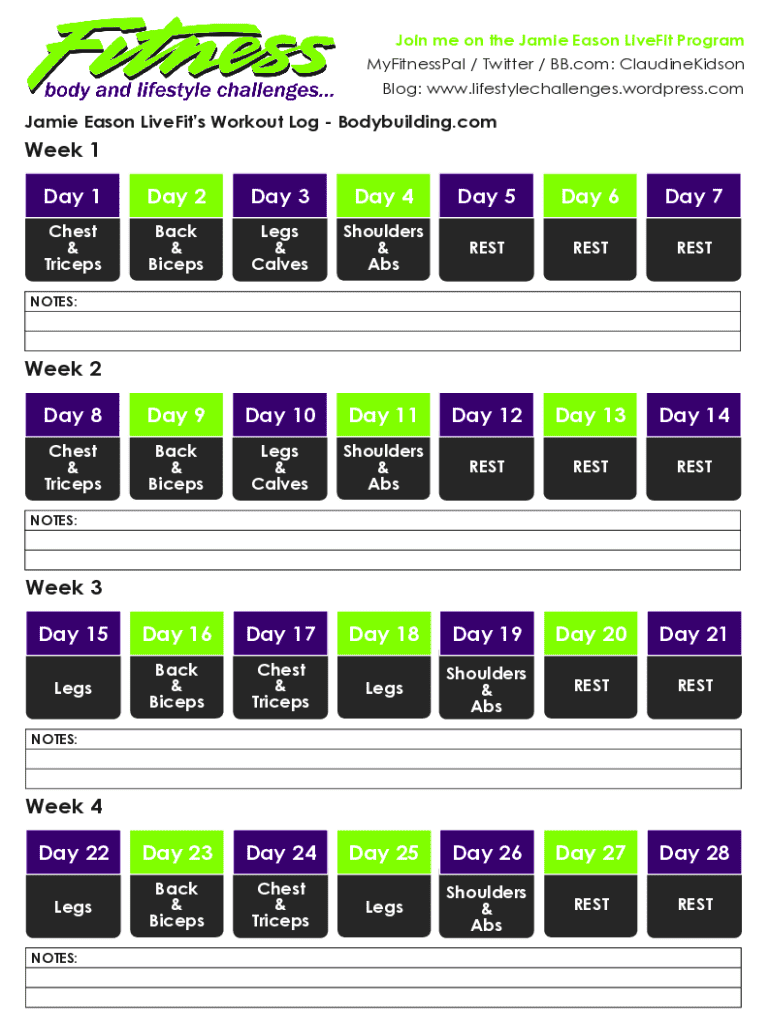The height and width of the screenshot is (1024, 770).
Task: Click the Day 4 green header tile
Action: click(384, 196)
